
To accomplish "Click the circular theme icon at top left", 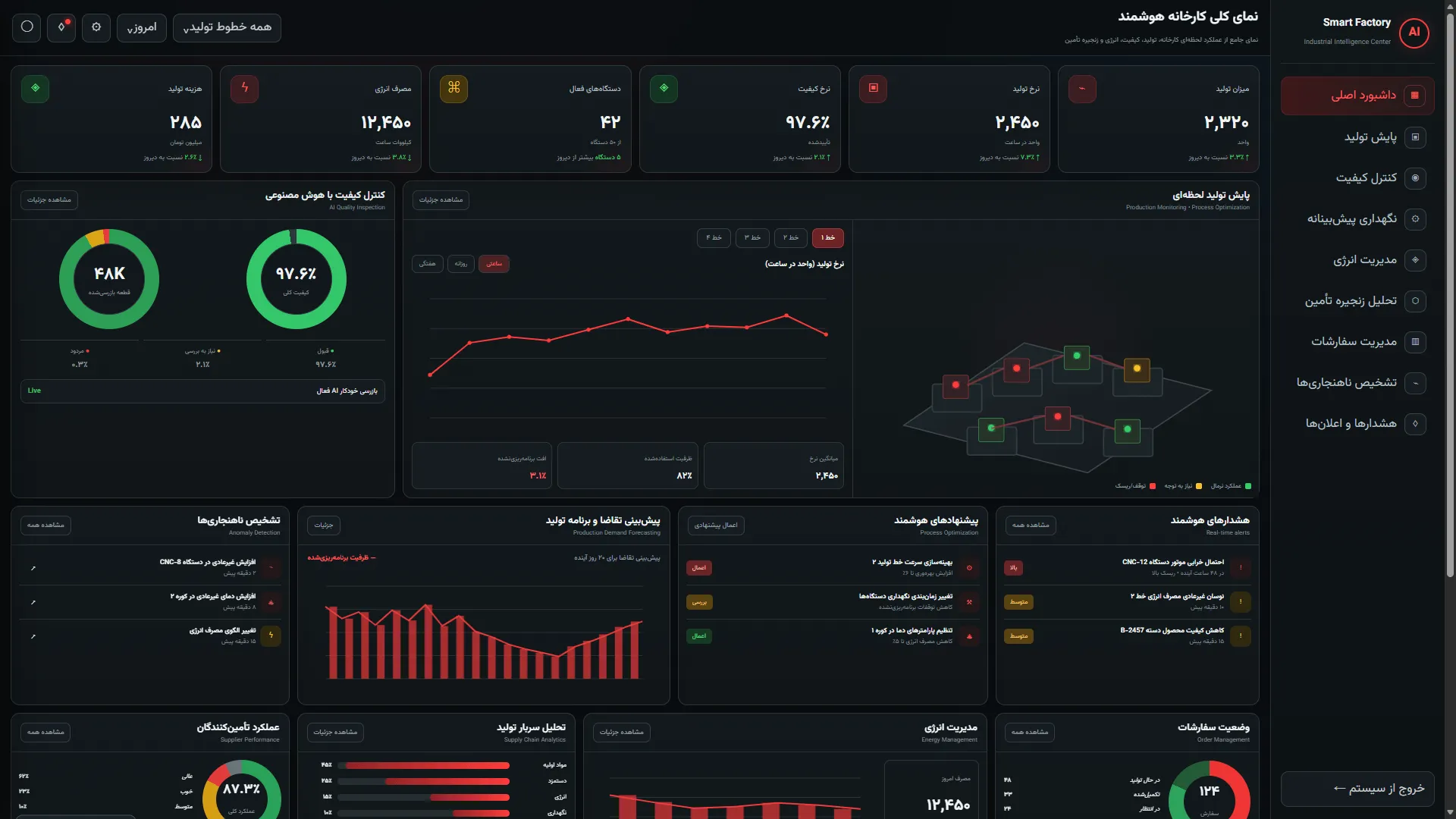I will click(x=27, y=27).
